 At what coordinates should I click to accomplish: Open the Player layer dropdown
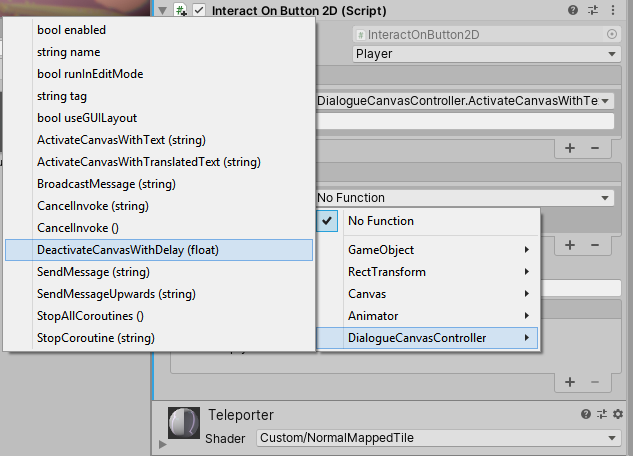tap(486, 53)
